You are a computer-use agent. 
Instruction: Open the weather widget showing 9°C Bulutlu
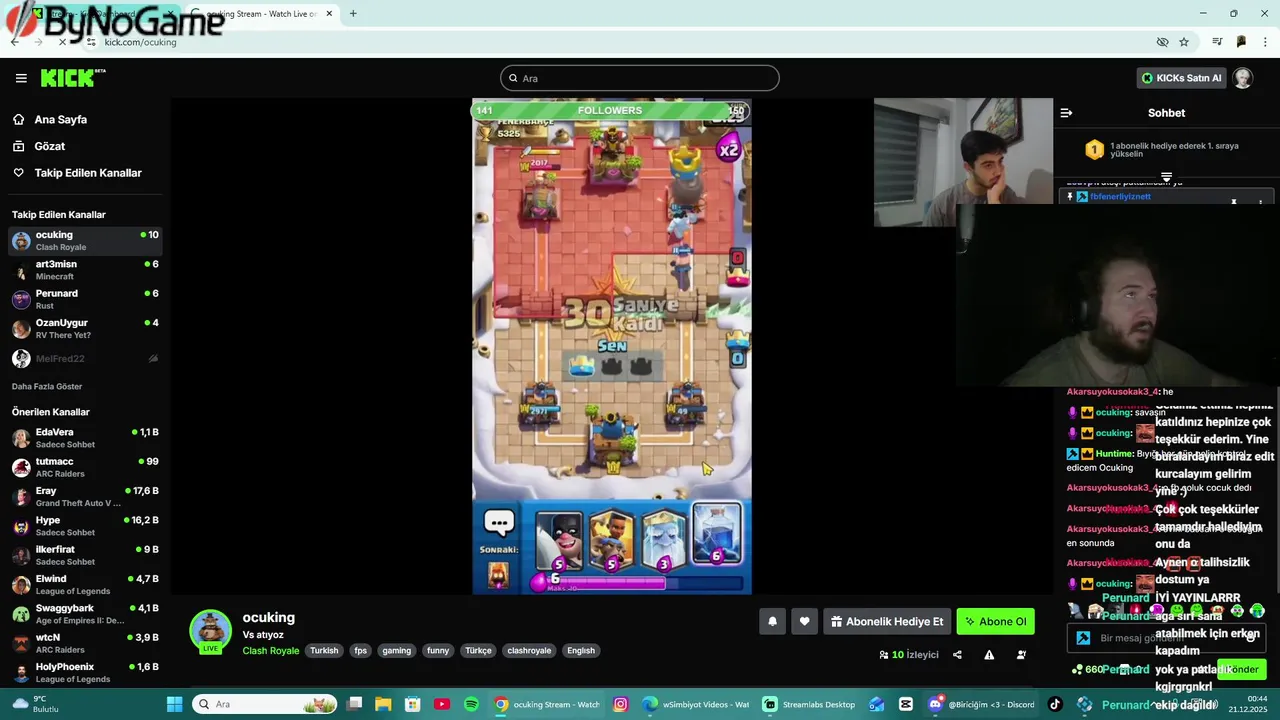point(36,704)
